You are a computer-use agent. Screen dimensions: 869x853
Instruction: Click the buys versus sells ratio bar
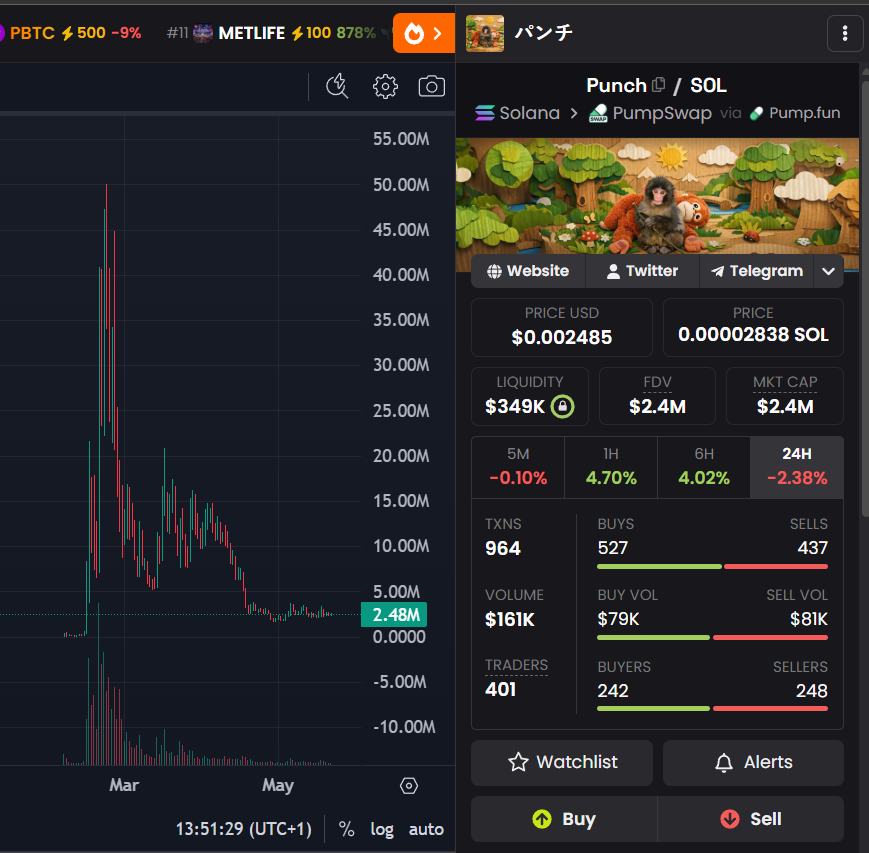[x=712, y=566]
